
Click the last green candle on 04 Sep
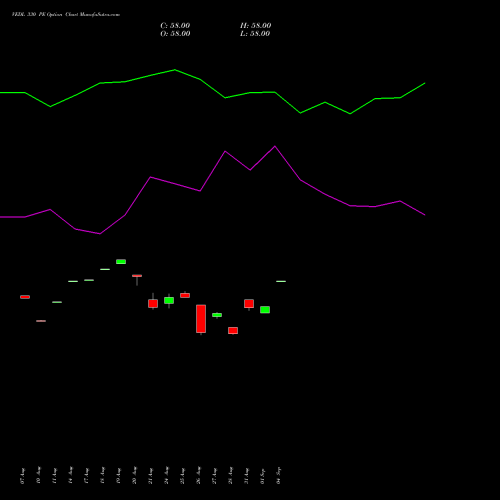(x=281, y=281)
